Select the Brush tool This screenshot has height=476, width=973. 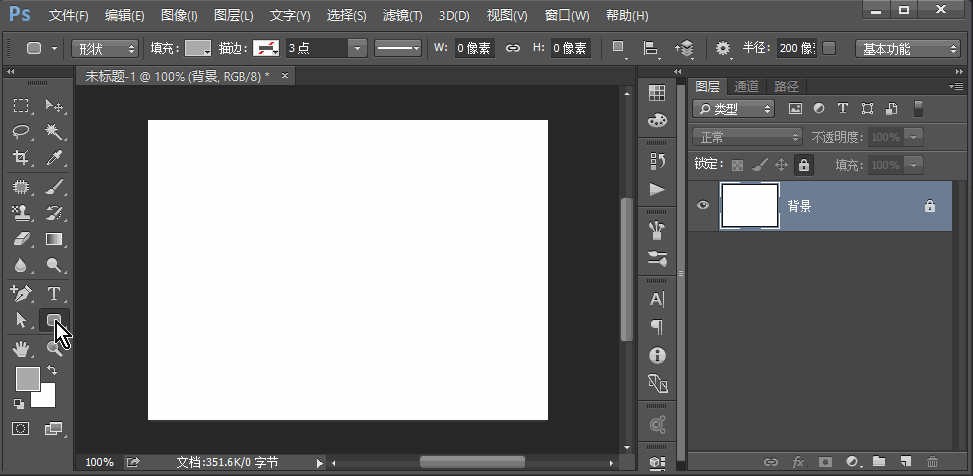(x=54, y=186)
